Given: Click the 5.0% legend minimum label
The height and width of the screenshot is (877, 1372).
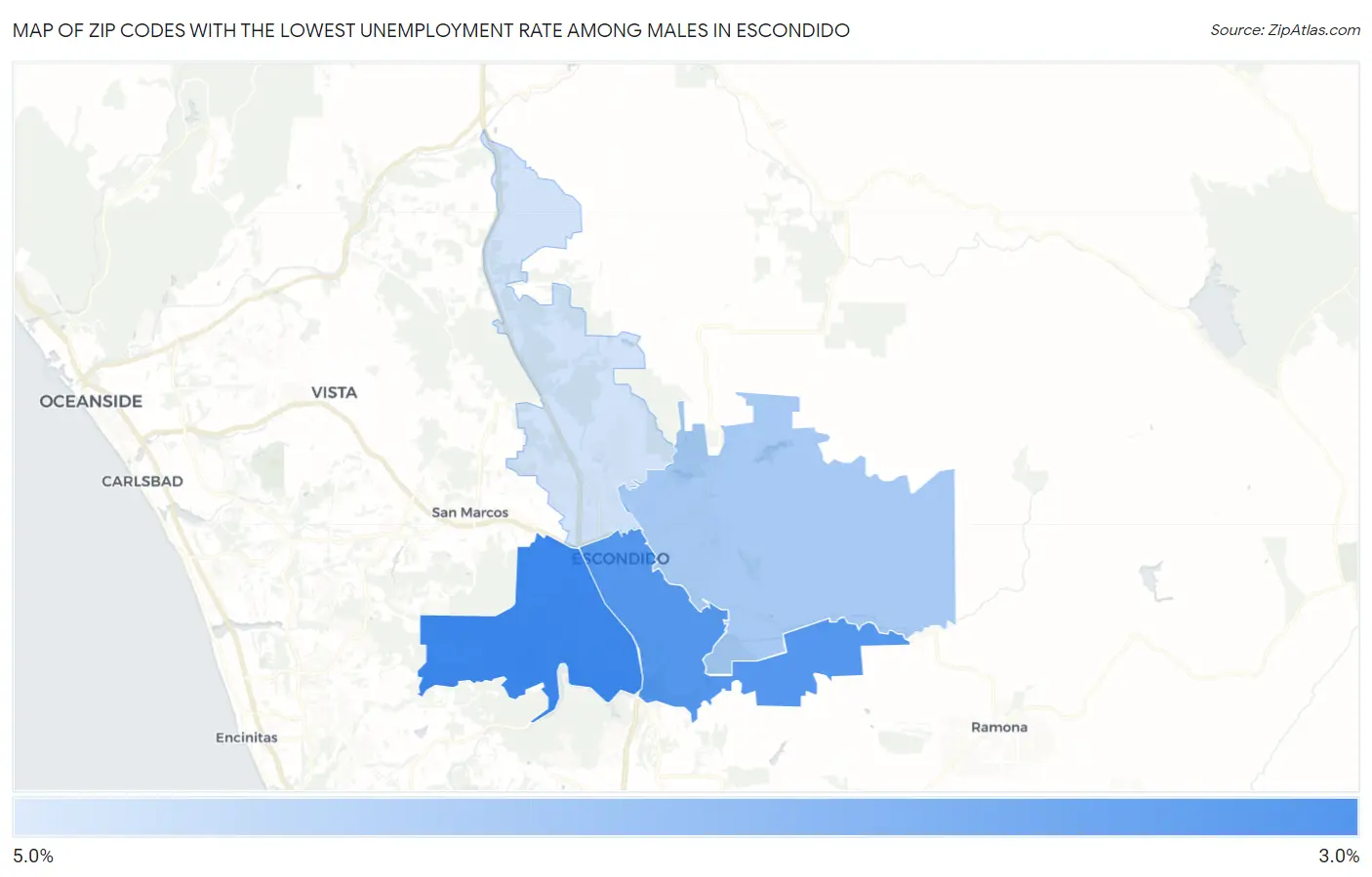Looking at the screenshot, I should click(x=33, y=856).
